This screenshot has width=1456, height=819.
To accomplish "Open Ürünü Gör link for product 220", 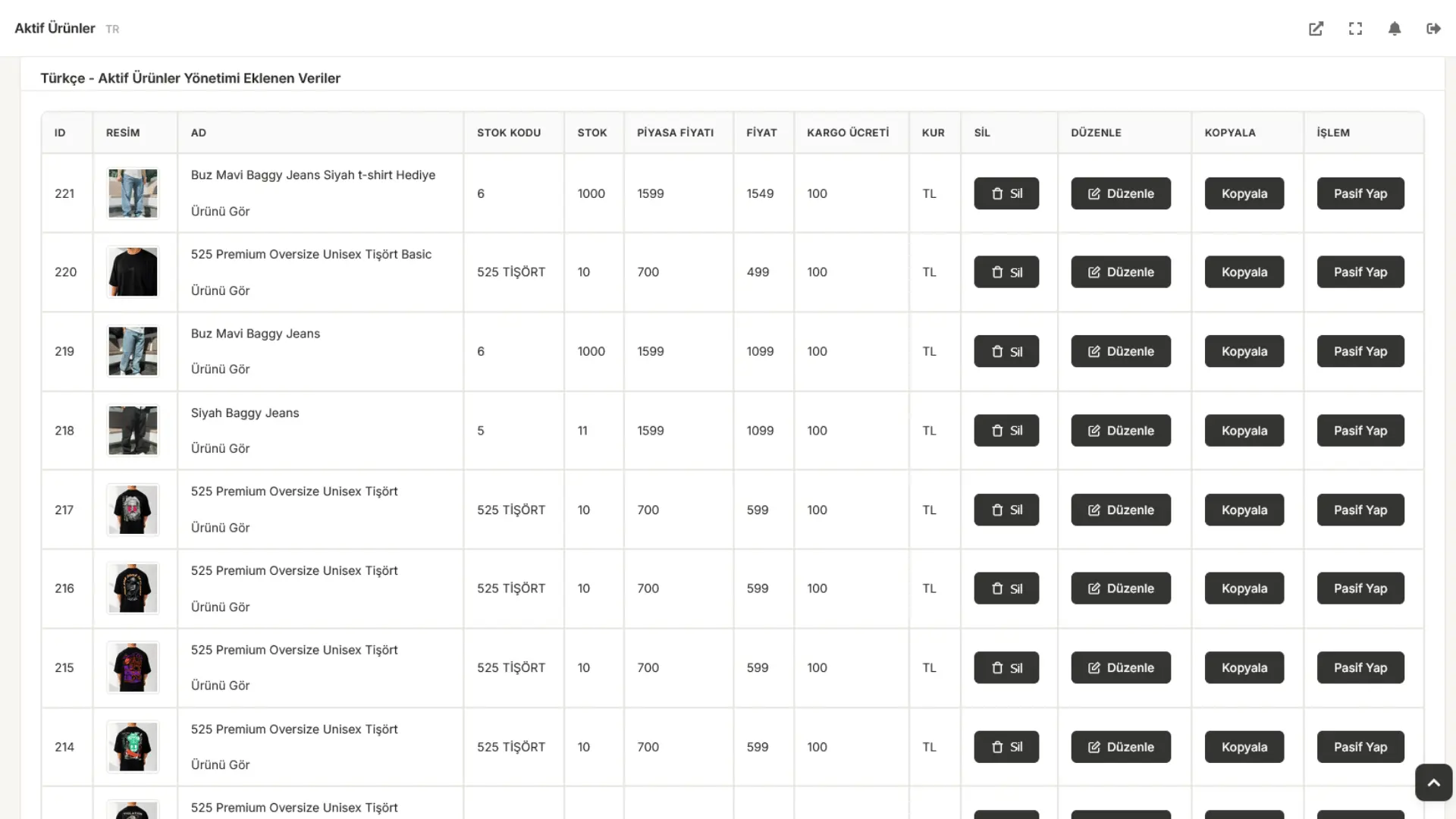I will pyautogui.click(x=220, y=290).
